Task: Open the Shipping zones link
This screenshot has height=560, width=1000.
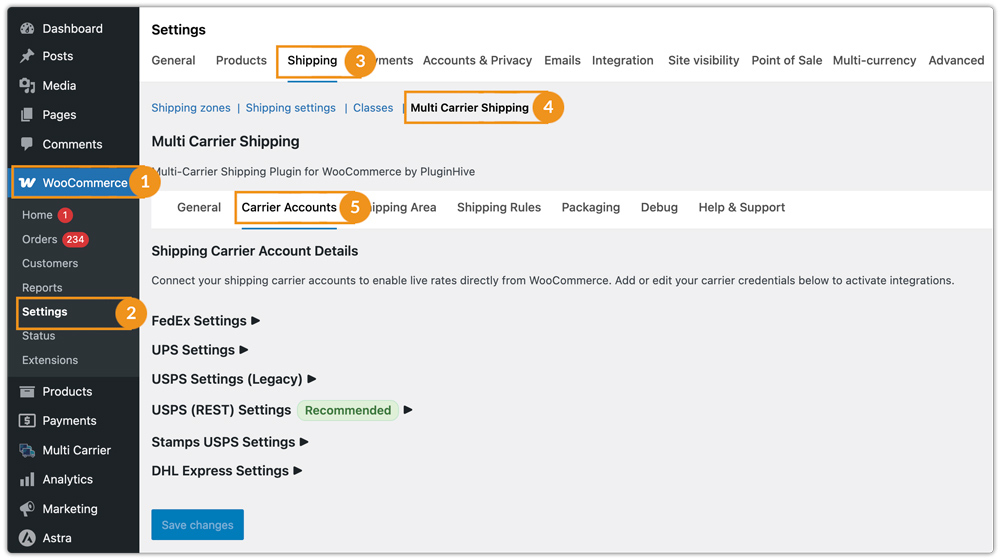Action: [191, 108]
